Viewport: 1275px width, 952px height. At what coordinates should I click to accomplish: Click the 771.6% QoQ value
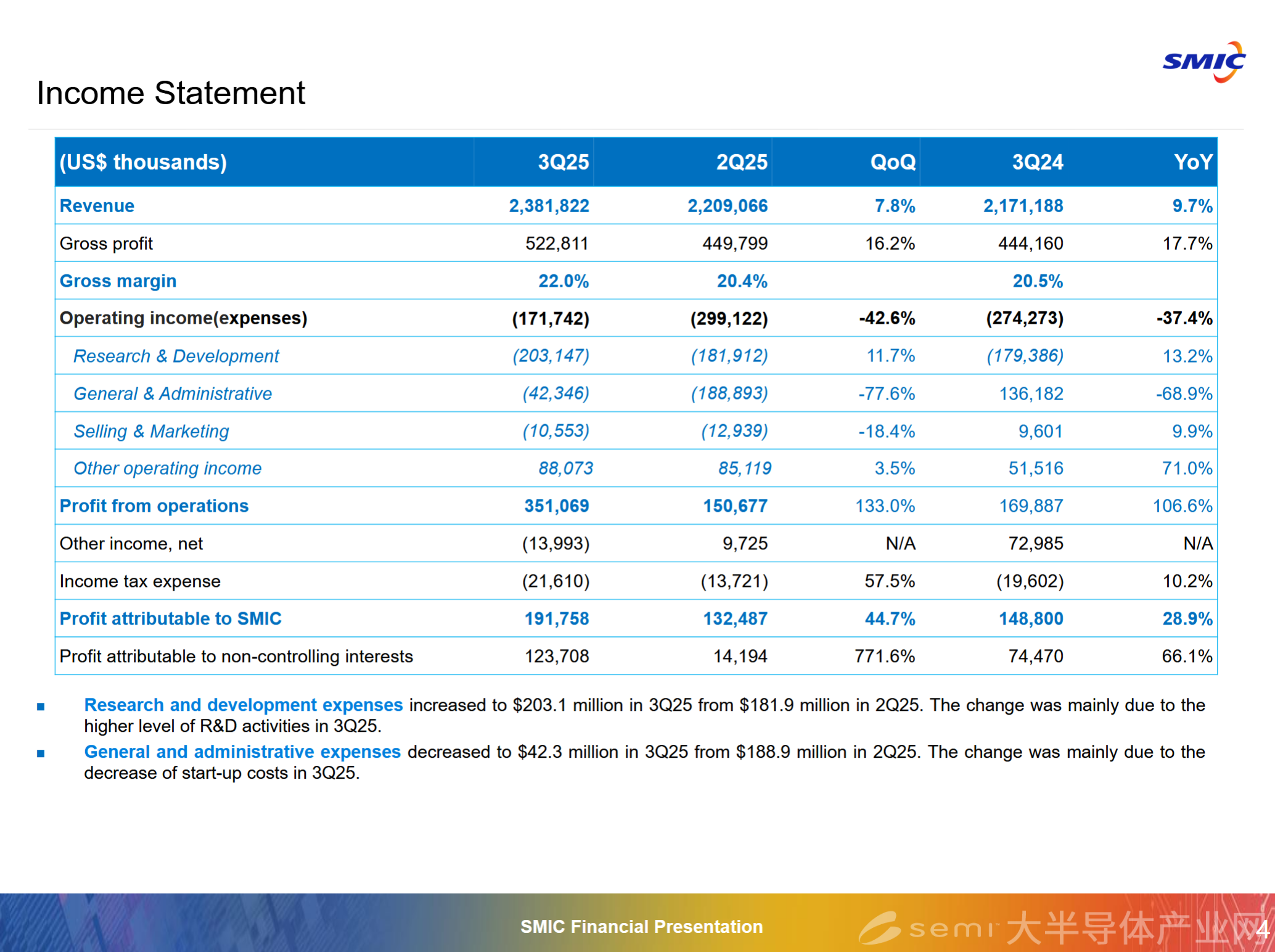point(884,656)
